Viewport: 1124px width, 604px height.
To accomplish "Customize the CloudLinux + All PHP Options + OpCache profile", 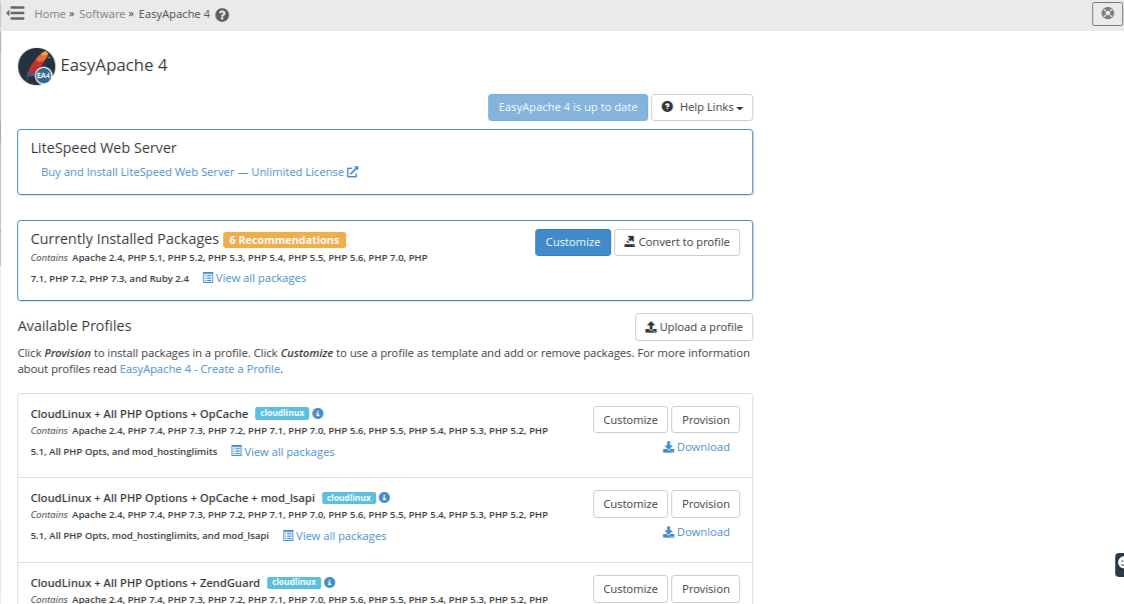I will (x=630, y=420).
